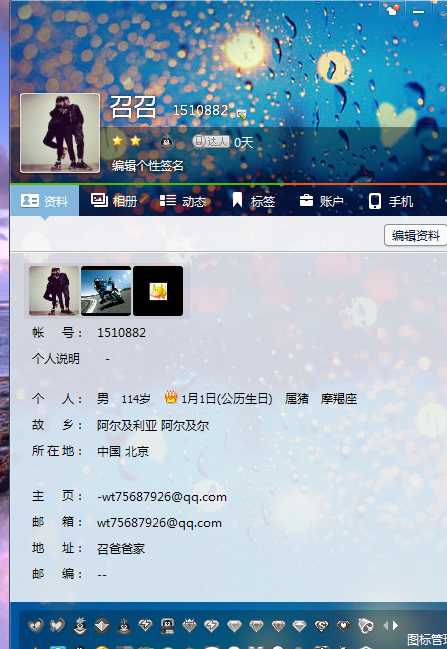Click the first gray heart badge icon
447x649 pixels.
coord(35,625)
